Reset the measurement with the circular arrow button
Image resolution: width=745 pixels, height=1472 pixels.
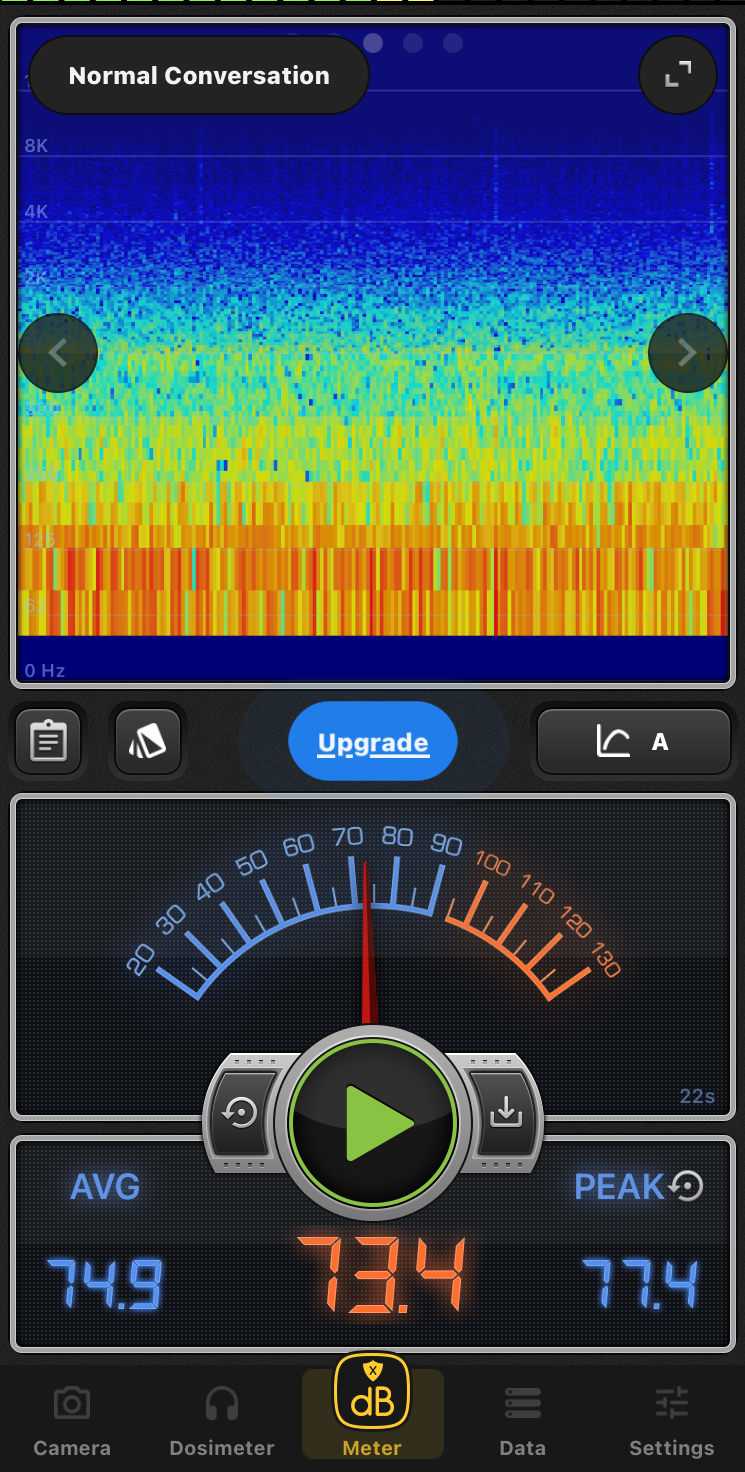point(241,1113)
